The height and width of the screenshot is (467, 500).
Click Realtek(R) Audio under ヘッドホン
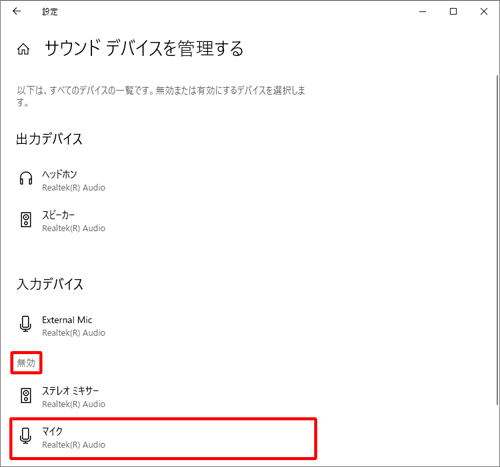point(74,188)
